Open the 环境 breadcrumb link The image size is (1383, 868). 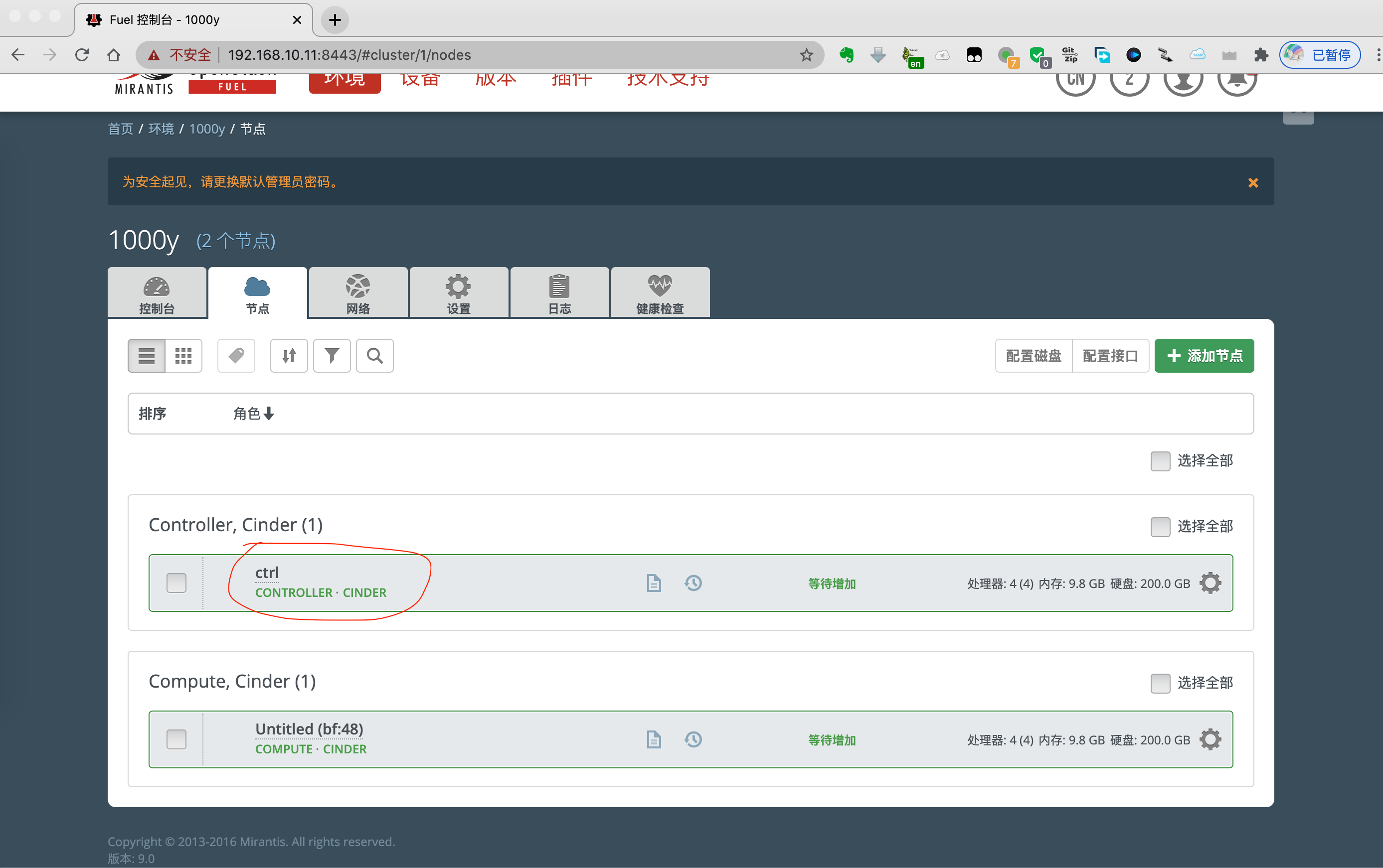(x=161, y=129)
